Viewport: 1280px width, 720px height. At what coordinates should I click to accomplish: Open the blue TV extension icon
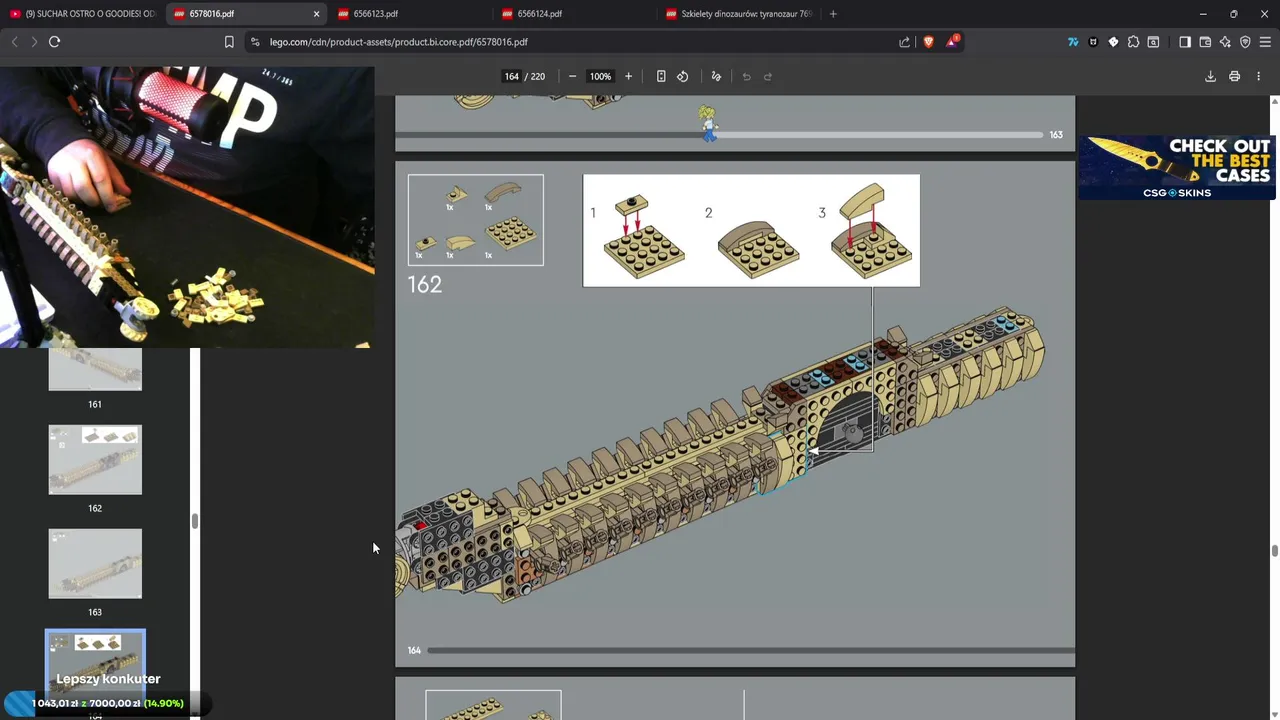coord(1073,42)
